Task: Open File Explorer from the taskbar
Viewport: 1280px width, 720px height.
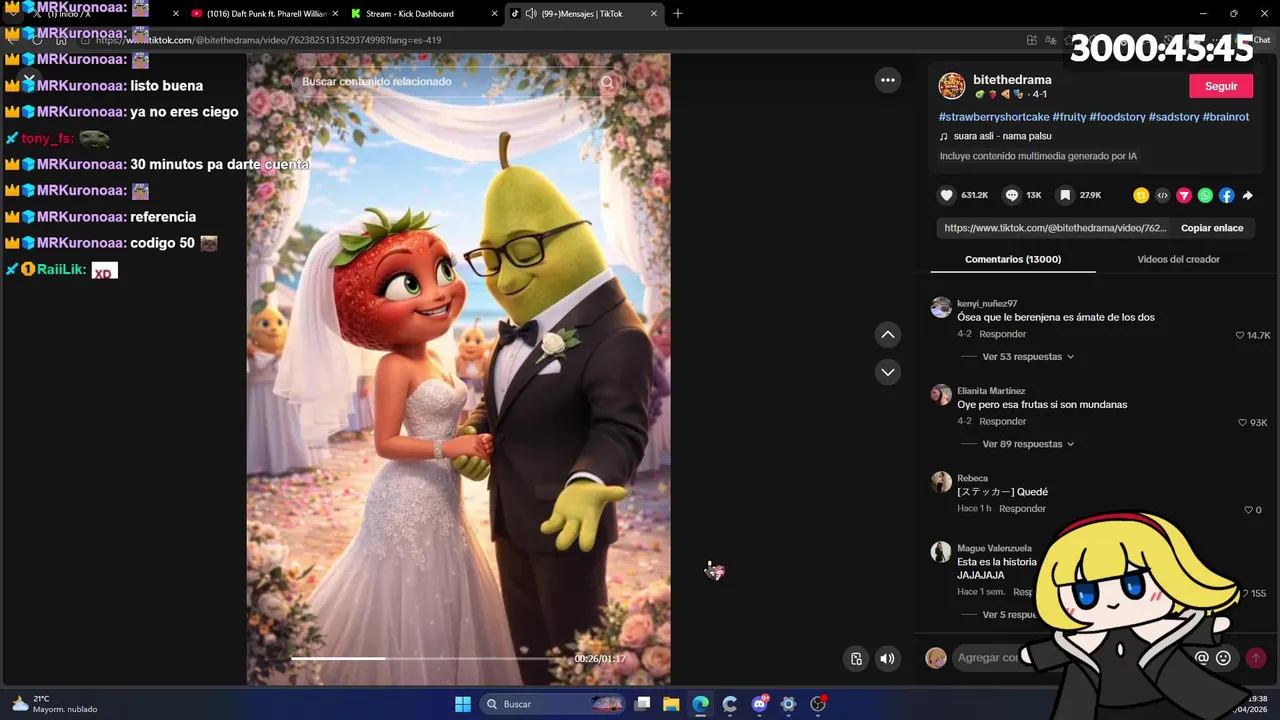Action: [x=671, y=704]
